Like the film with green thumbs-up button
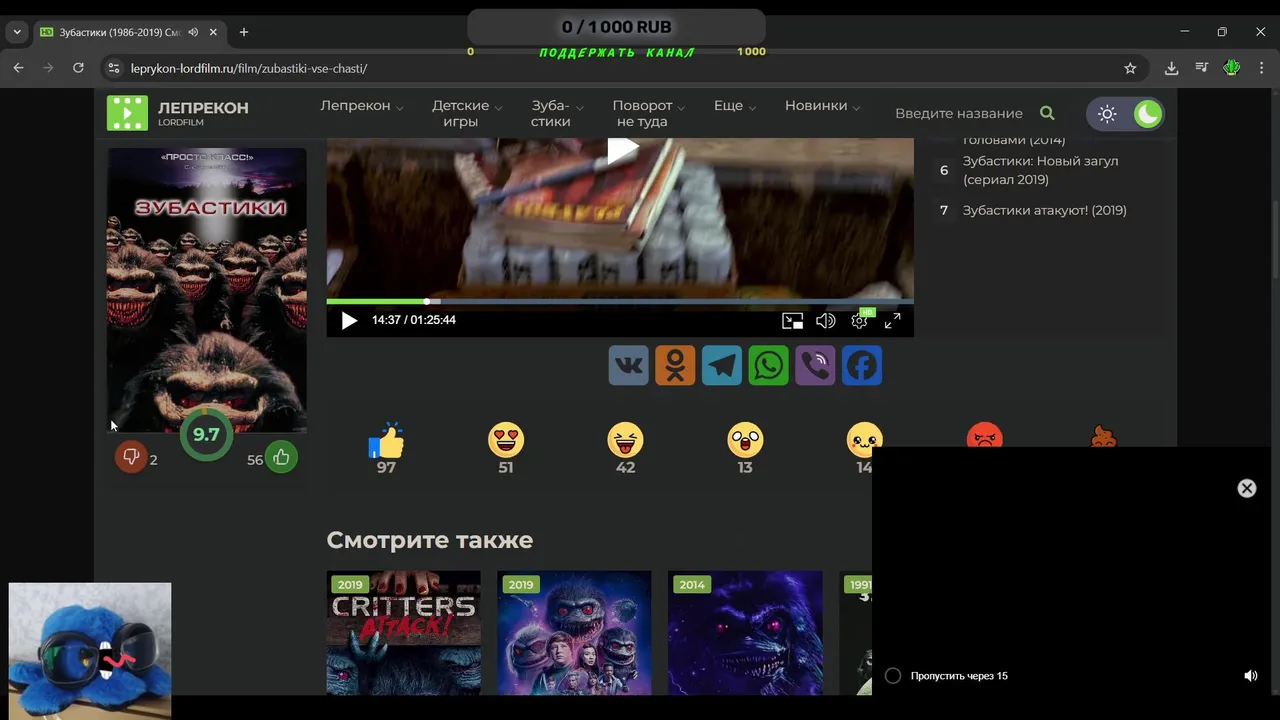The width and height of the screenshot is (1280, 720). pos(281,458)
